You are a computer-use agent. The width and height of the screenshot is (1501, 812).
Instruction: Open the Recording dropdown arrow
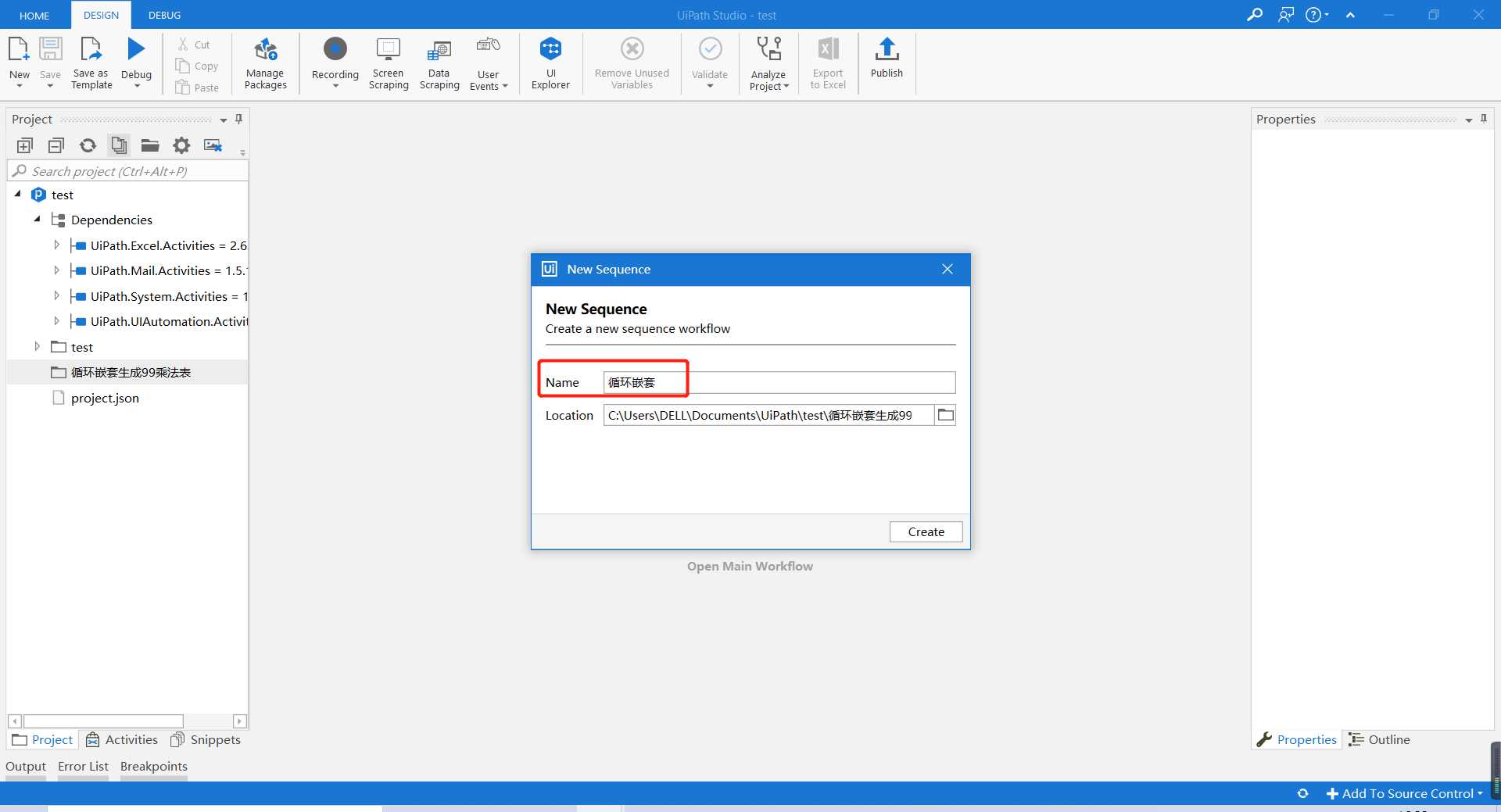pos(335,86)
